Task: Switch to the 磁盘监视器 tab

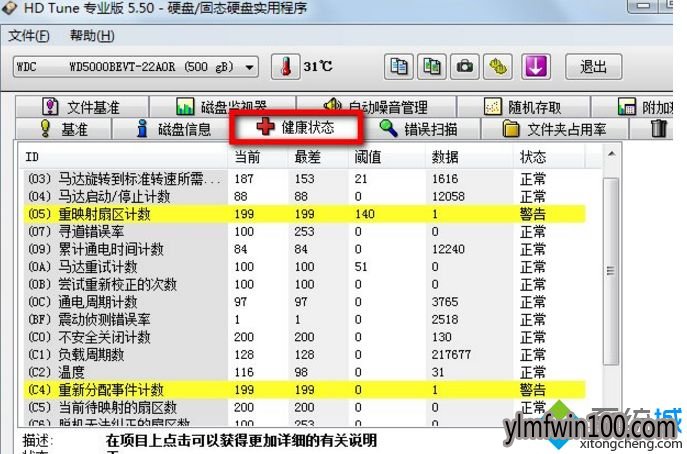Action: [x=223, y=106]
